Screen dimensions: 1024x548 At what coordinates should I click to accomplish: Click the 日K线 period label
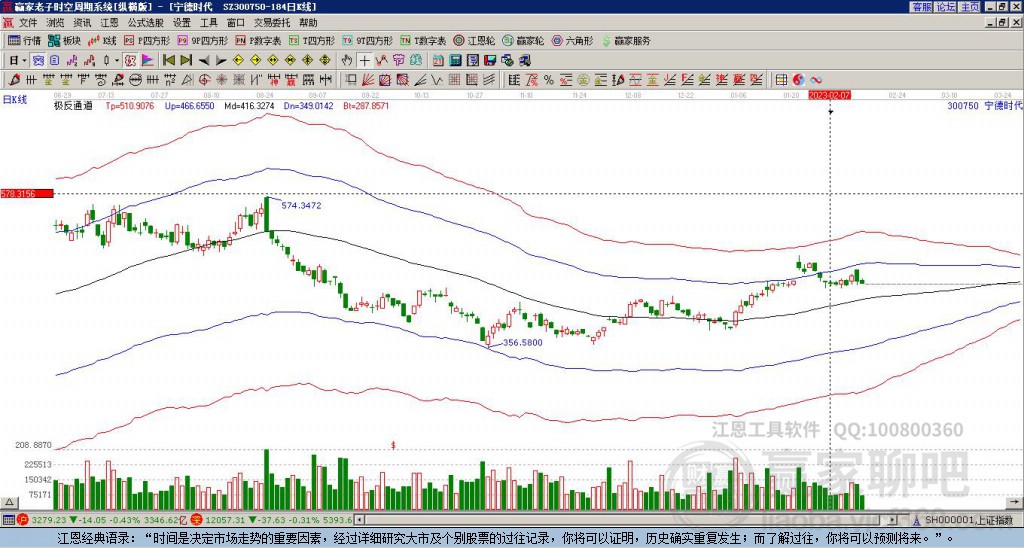tap(15, 99)
